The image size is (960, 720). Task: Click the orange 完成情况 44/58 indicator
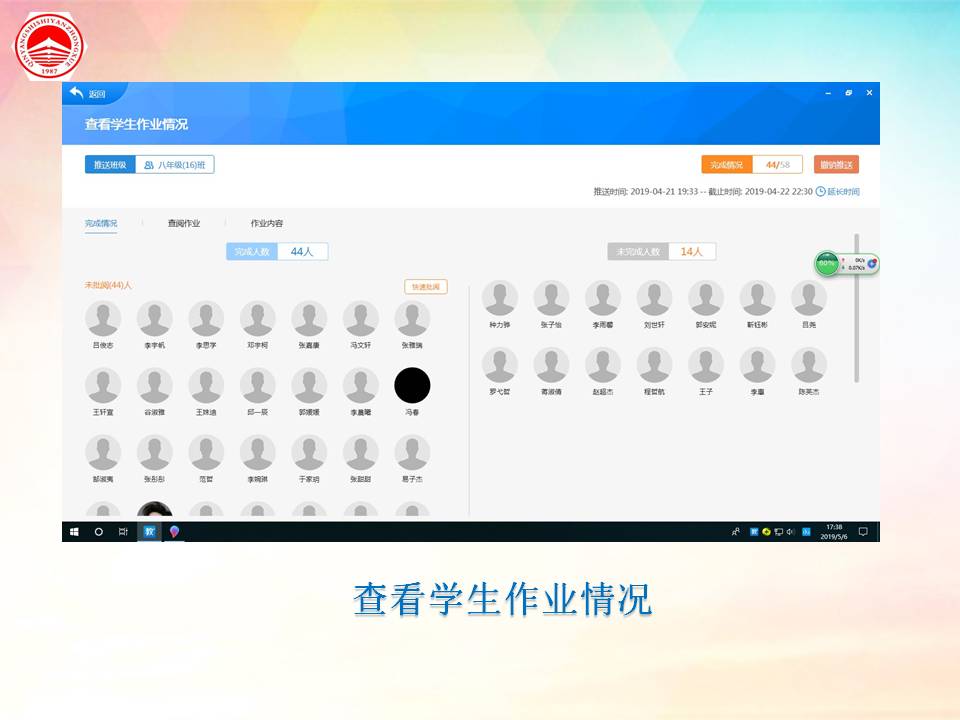(x=751, y=165)
